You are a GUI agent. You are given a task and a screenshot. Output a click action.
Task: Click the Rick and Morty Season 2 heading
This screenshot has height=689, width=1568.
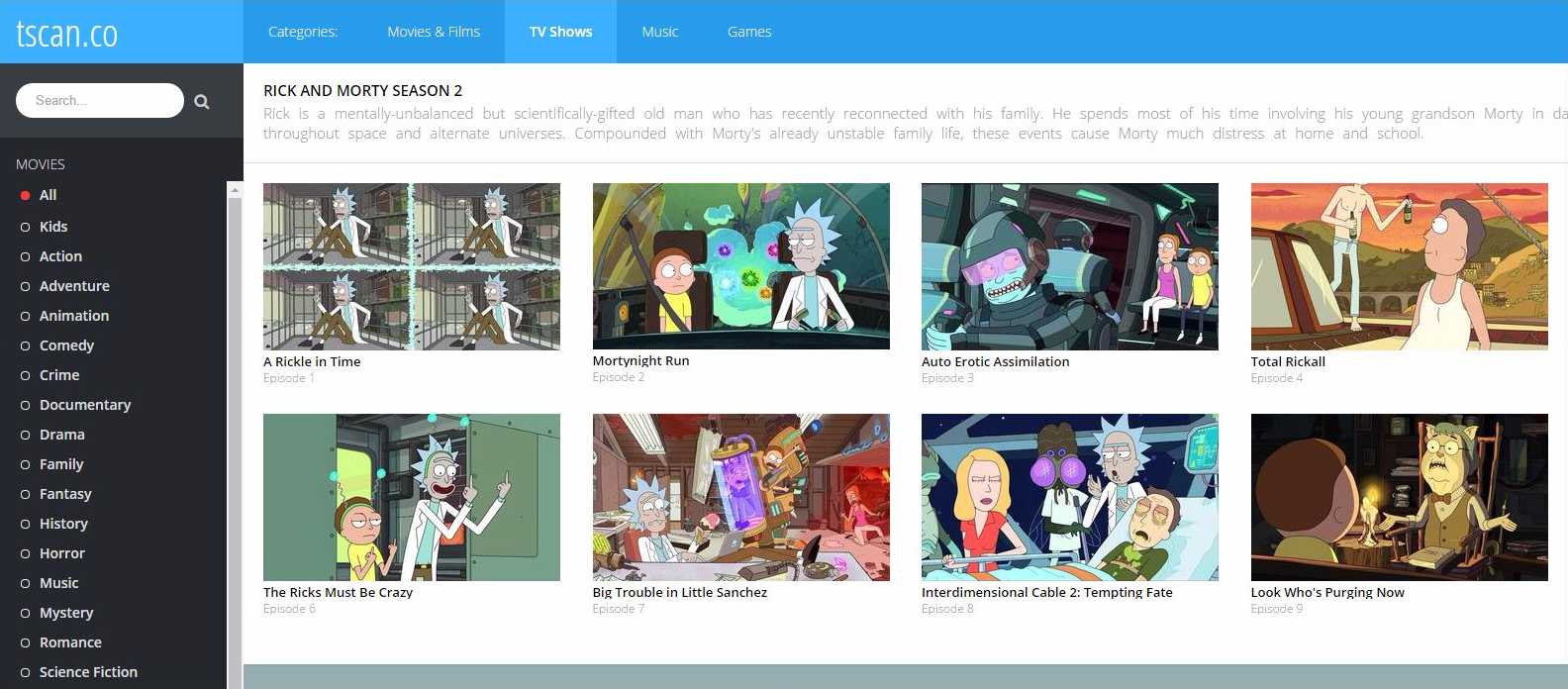(362, 91)
